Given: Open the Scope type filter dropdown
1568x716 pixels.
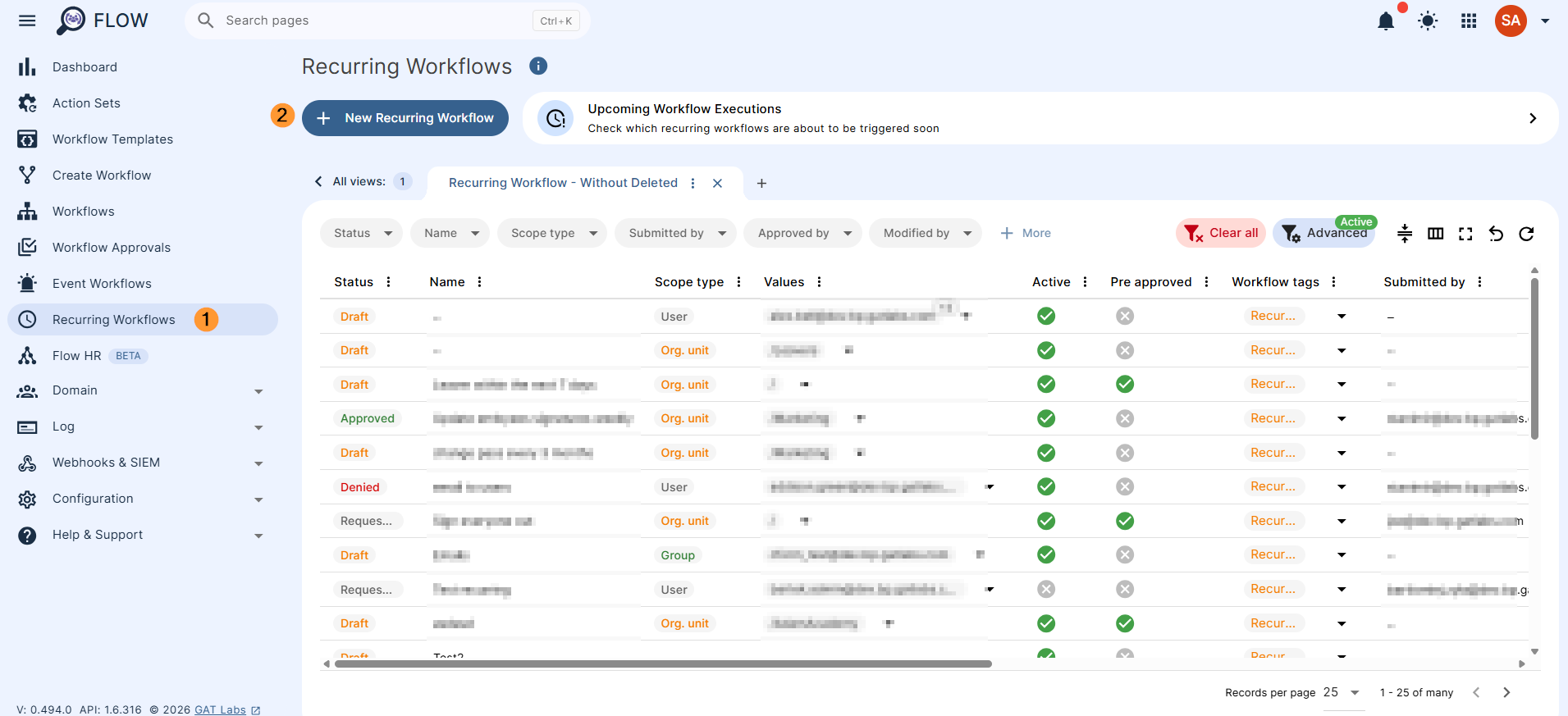Looking at the screenshot, I should (552, 233).
